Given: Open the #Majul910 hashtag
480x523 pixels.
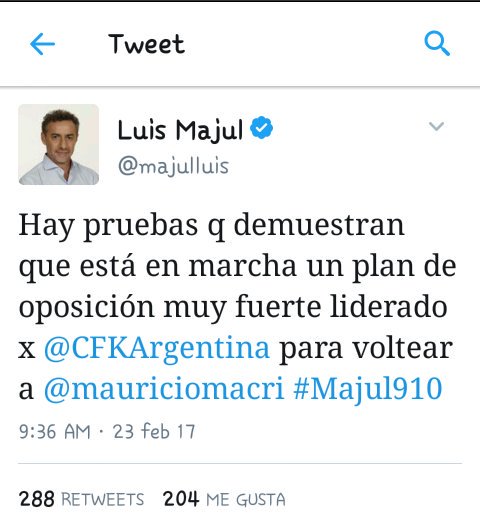Looking at the screenshot, I should coord(368,389).
